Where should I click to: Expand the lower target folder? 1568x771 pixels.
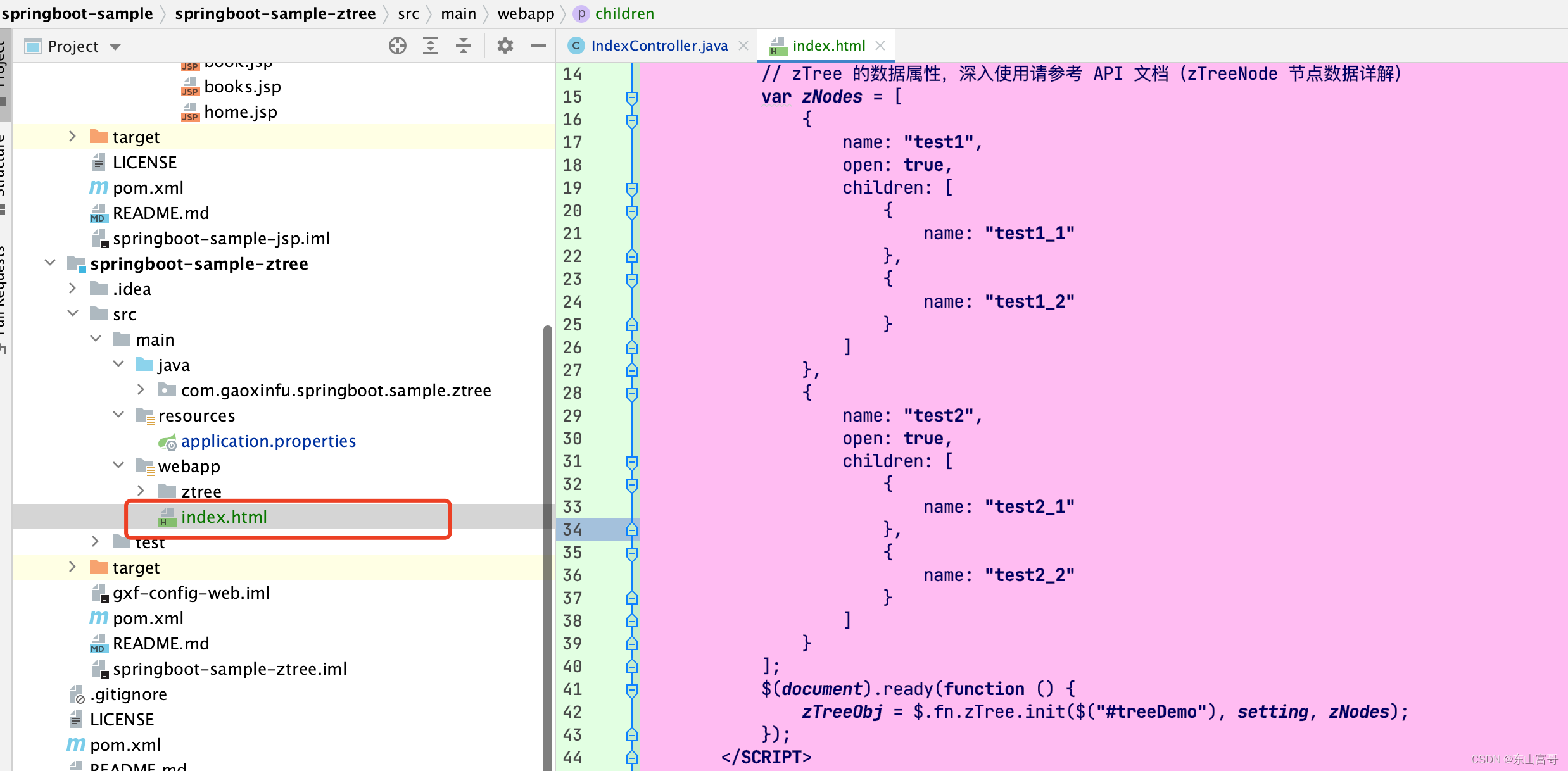pyautogui.click(x=72, y=567)
